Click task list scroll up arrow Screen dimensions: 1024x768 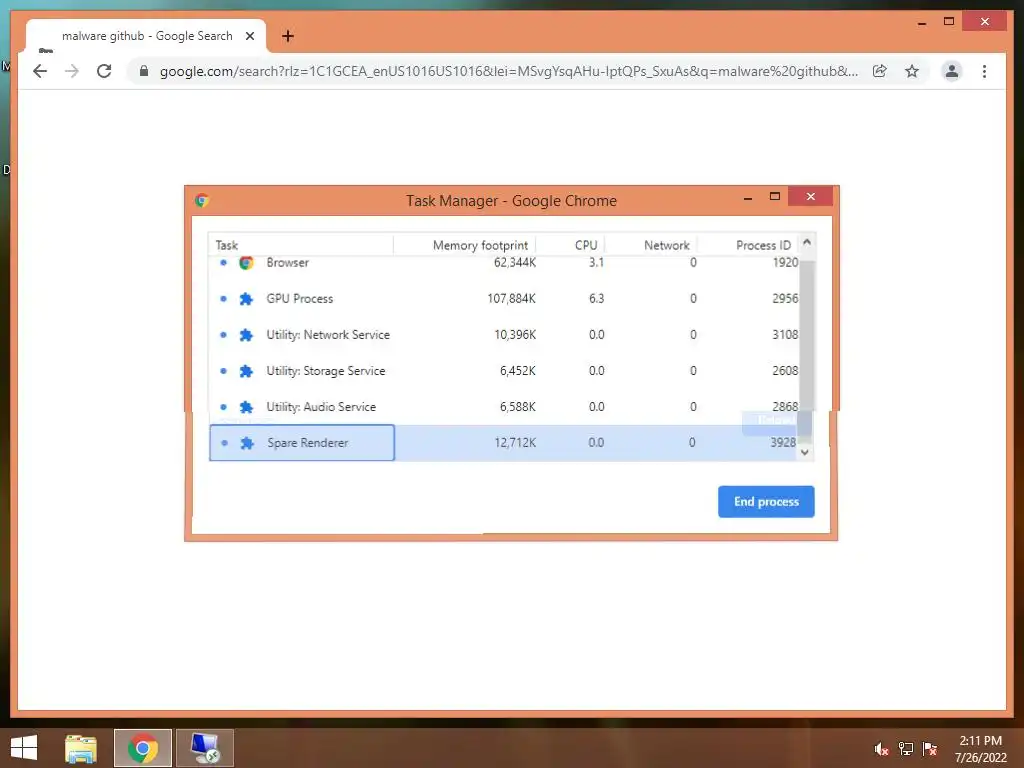pyautogui.click(x=807, y=242)
